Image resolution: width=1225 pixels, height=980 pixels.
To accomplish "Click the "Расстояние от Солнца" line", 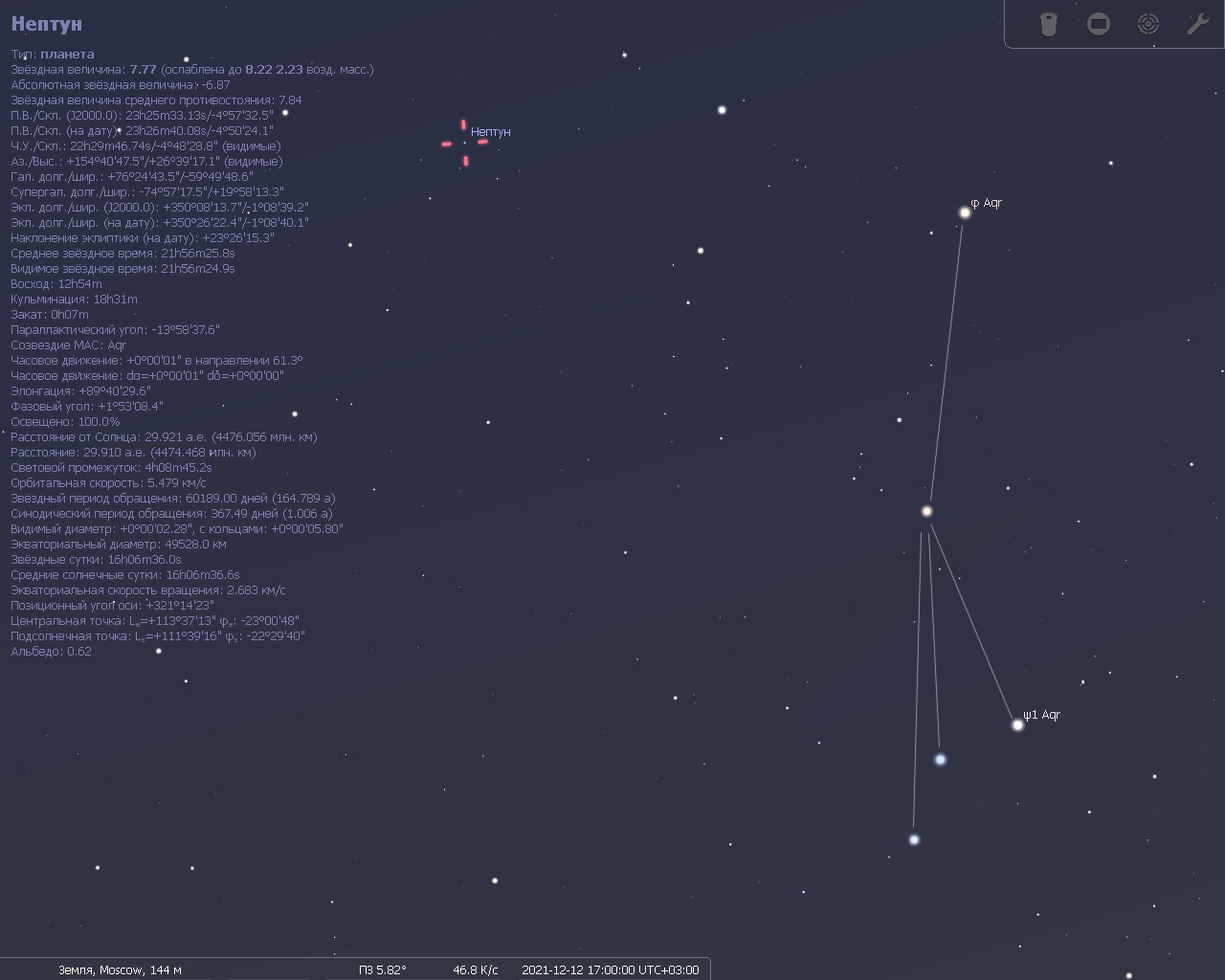I will pyautogui.click(x=164, y=437).
